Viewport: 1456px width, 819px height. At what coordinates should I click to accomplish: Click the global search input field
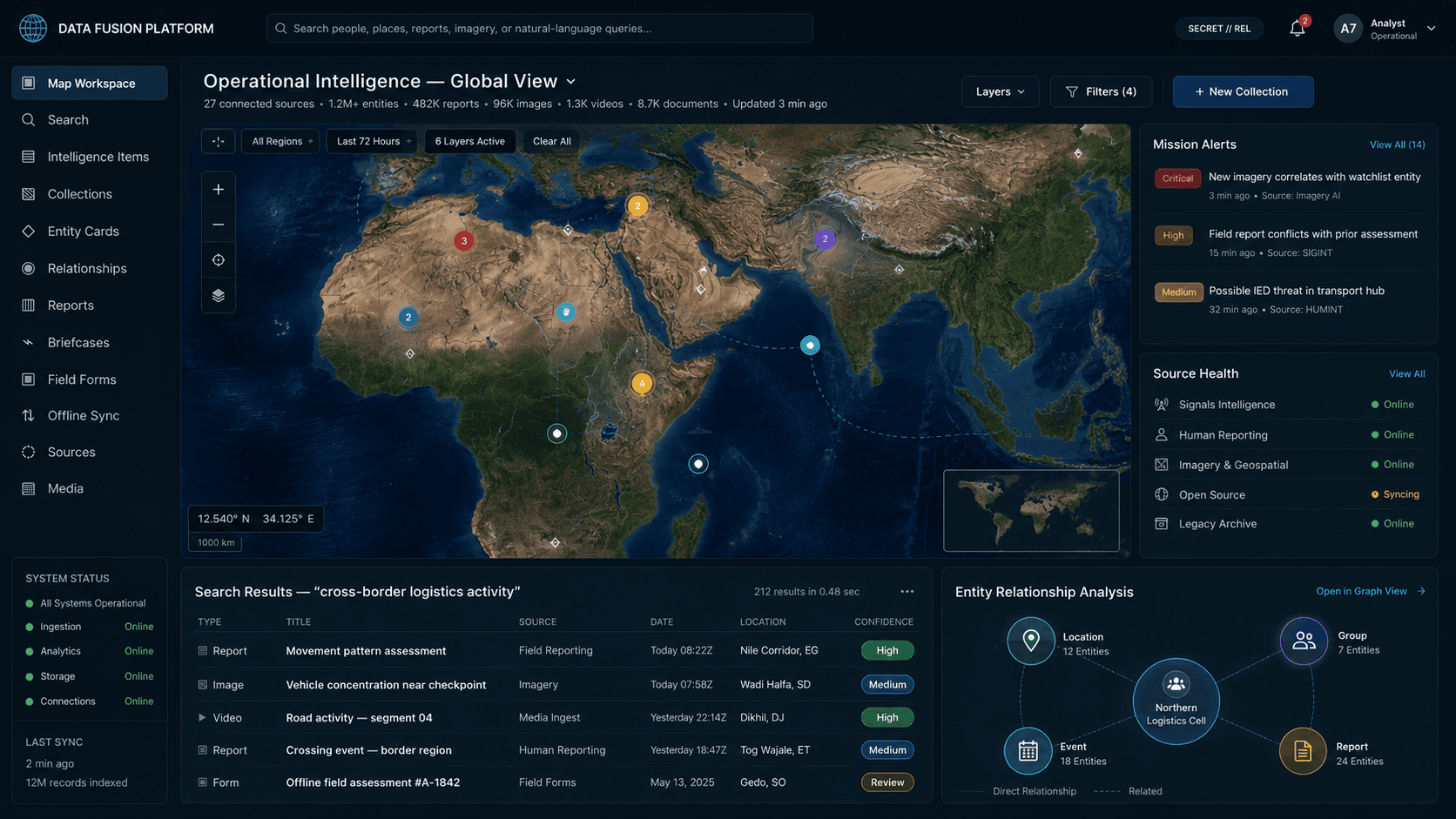(540, 29)
